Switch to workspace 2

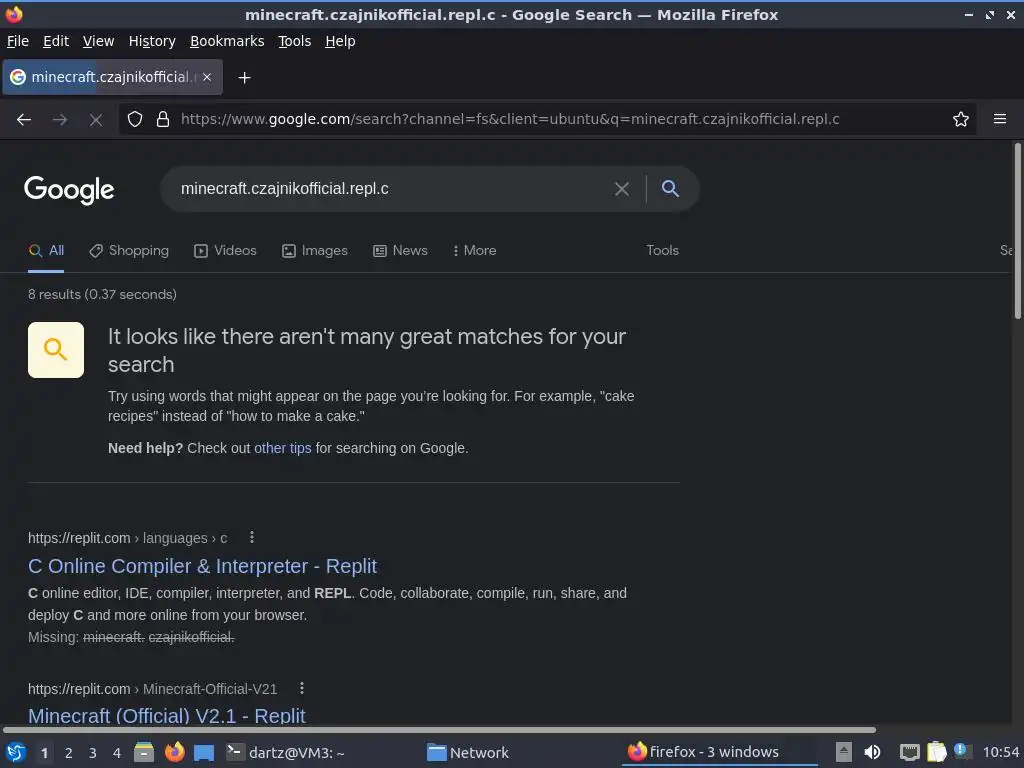pos(69,753)
